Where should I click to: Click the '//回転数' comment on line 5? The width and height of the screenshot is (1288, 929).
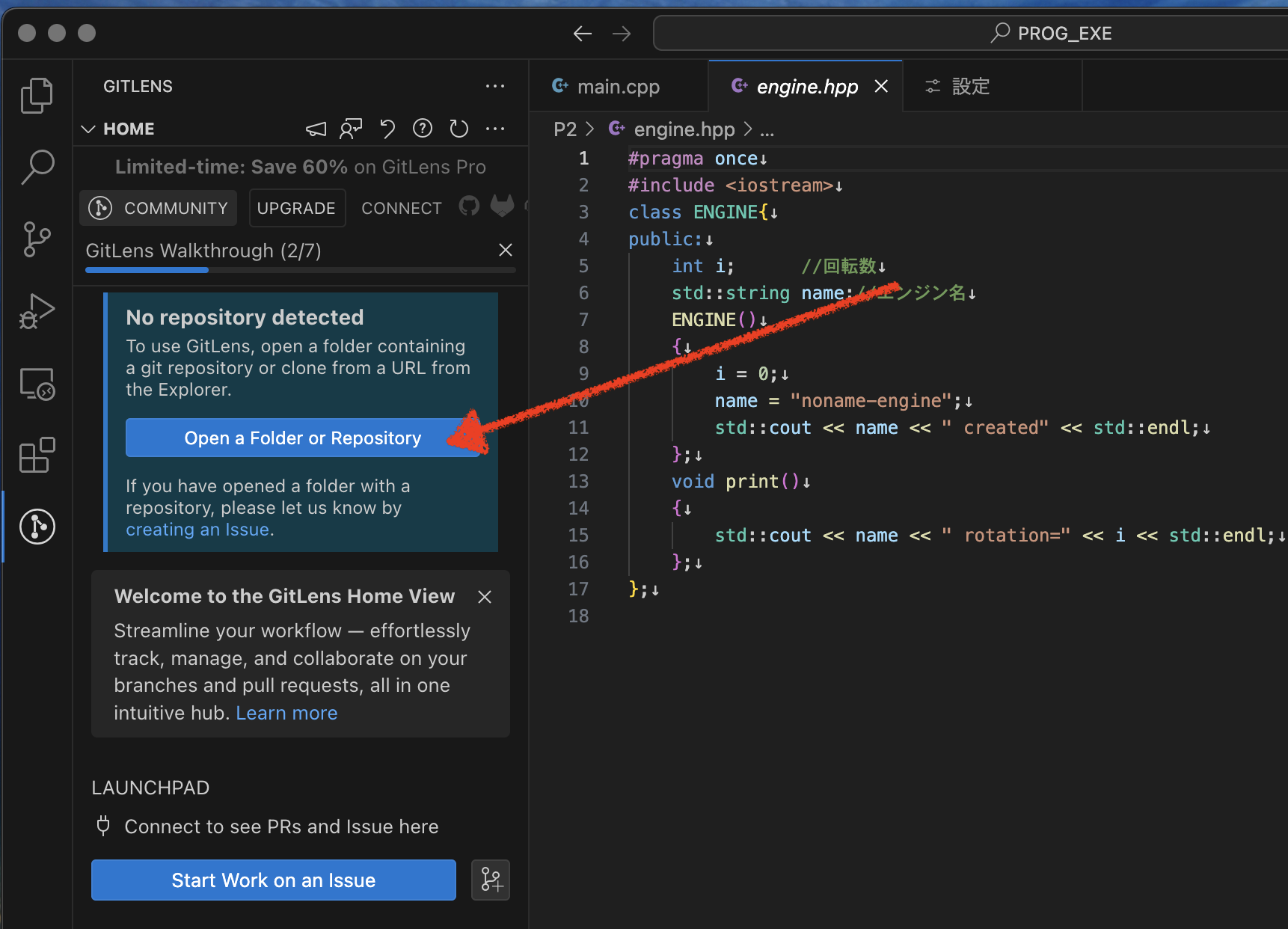click(838, 266)
